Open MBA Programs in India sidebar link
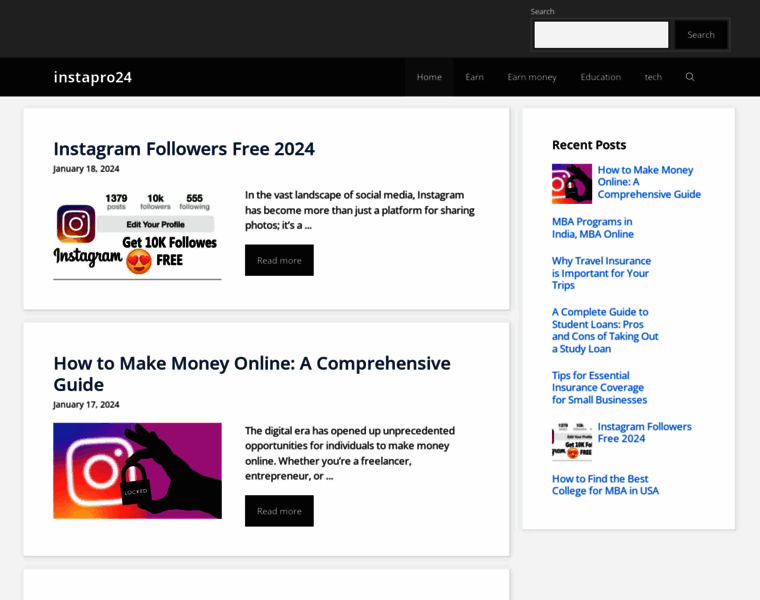The image size is (760, 600). point(593,228)
